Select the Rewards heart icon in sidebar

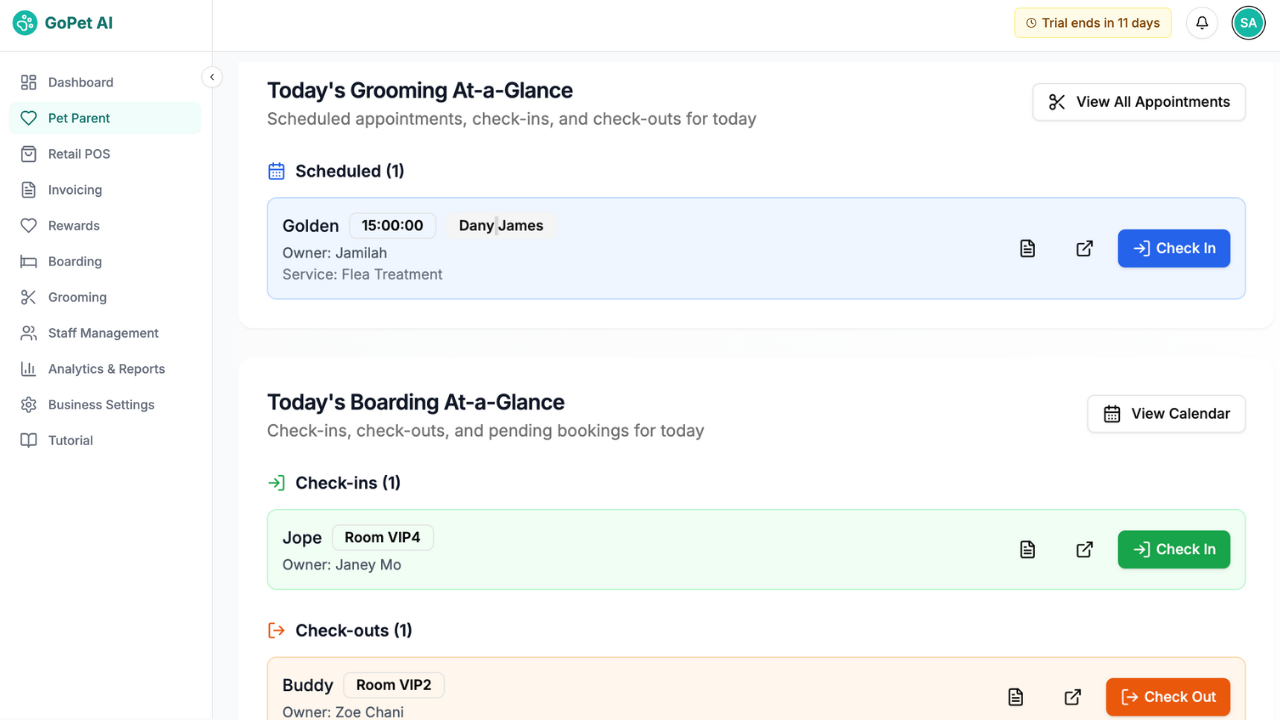point(28,225)
